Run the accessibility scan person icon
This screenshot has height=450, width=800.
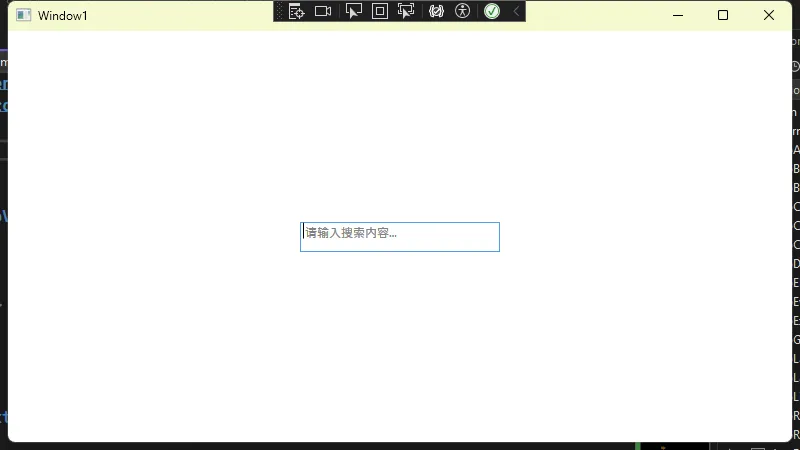coord(462,11)
